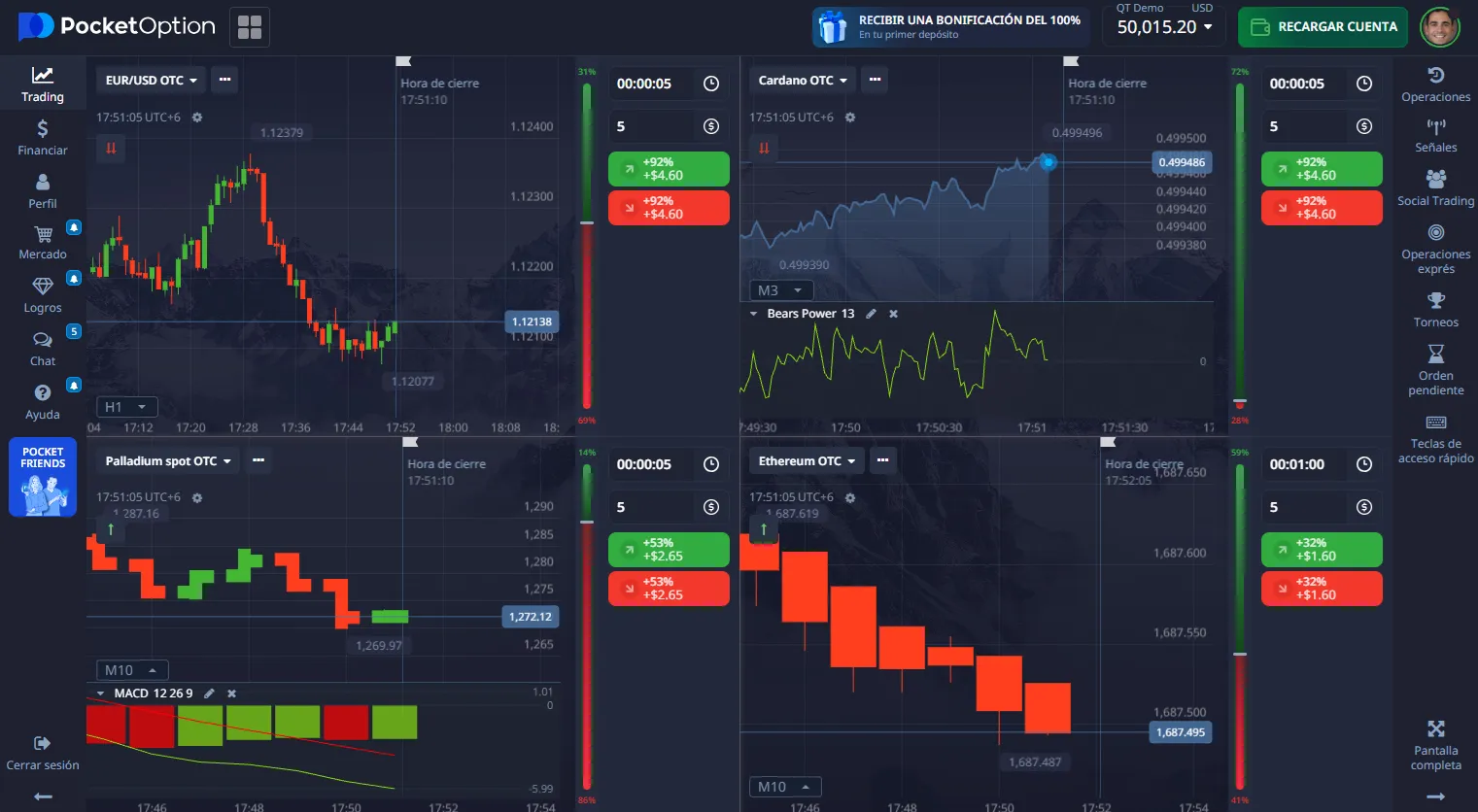
Task: Collapse the left sidebar arrow
Action: (x=43, y=796)
